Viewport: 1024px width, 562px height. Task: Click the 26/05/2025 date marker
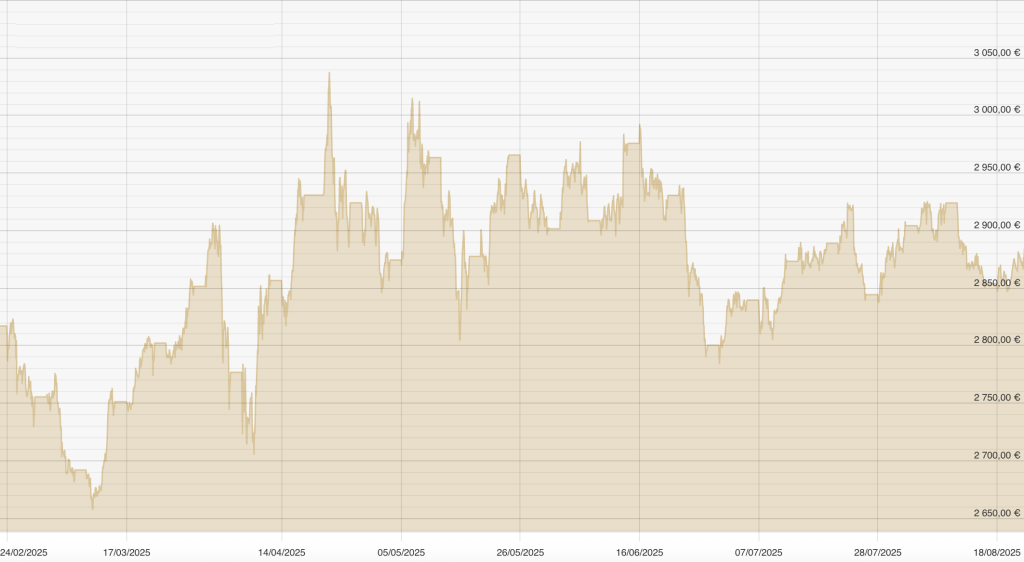pyautogui.click(x=520, y=551)
